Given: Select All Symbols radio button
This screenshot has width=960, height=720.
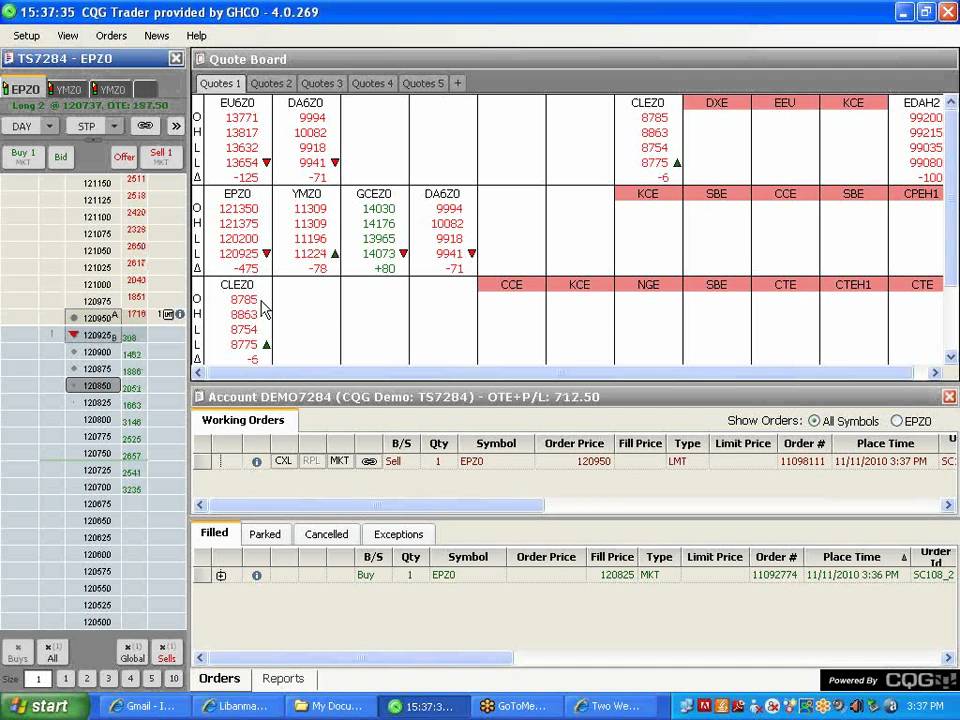Looking at the screenshot, I should coord(814,421).
